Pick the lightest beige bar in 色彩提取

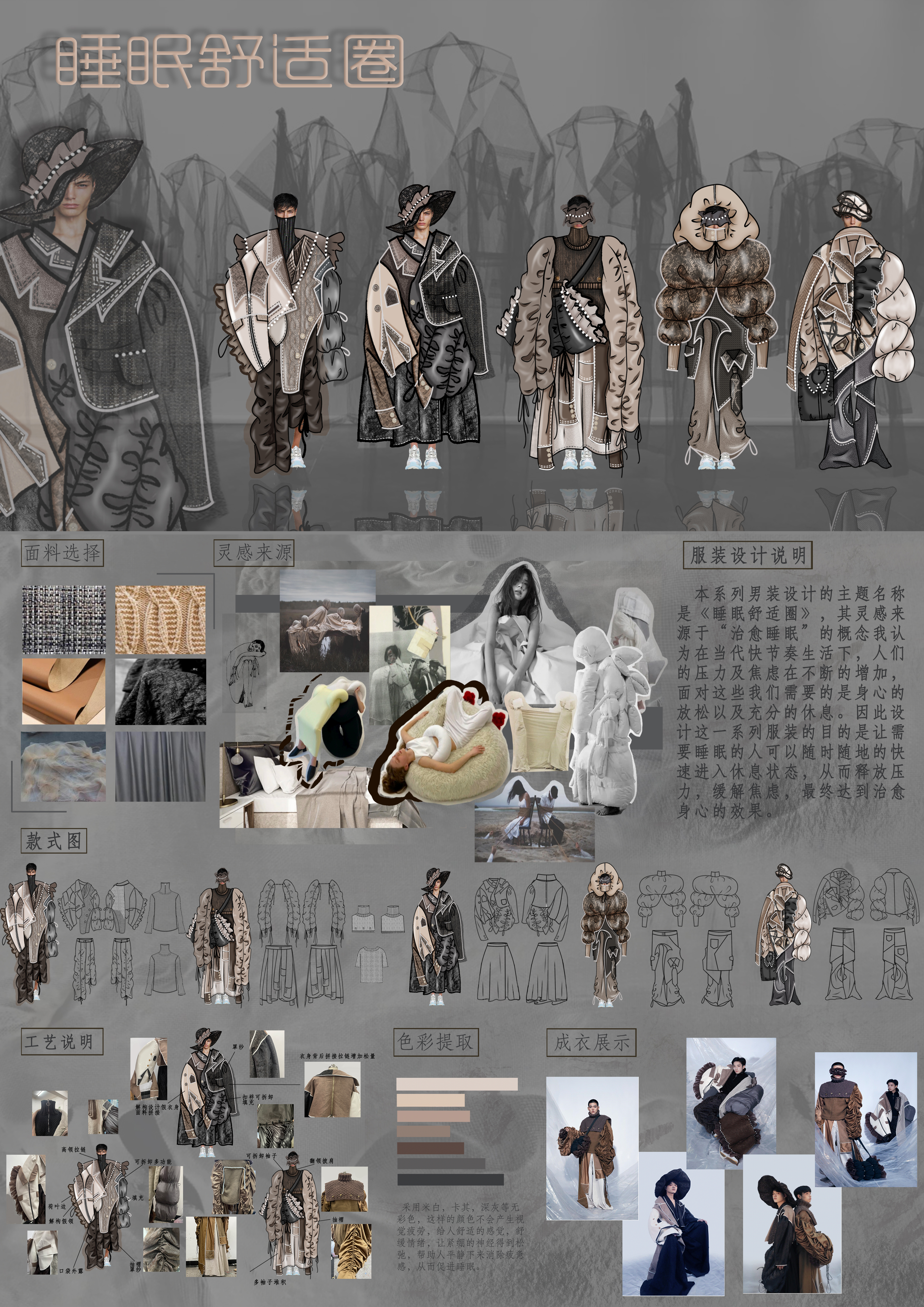[457, 1084]
